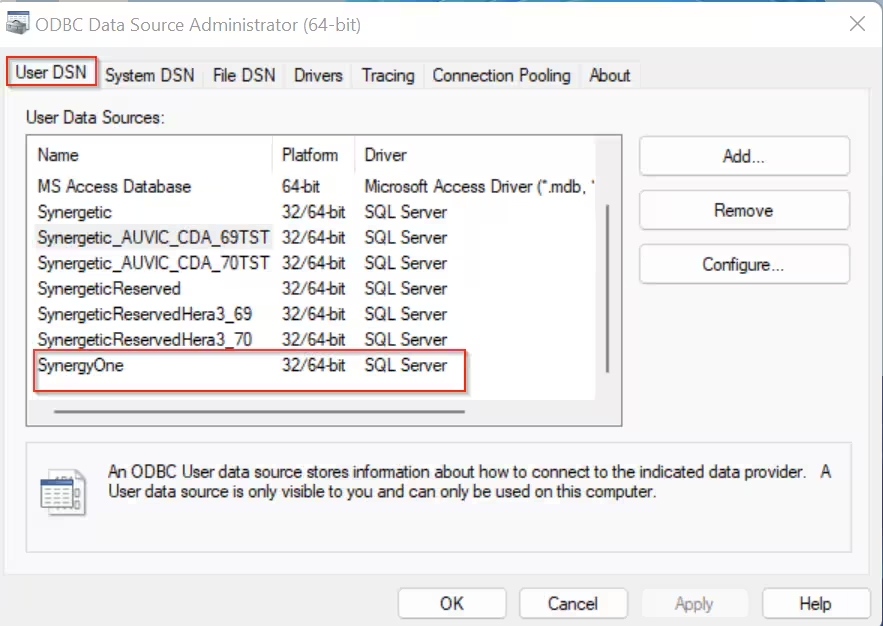Go to the File DSN tab
Viewport: 883px width, 626px height.
pos(244,75)
